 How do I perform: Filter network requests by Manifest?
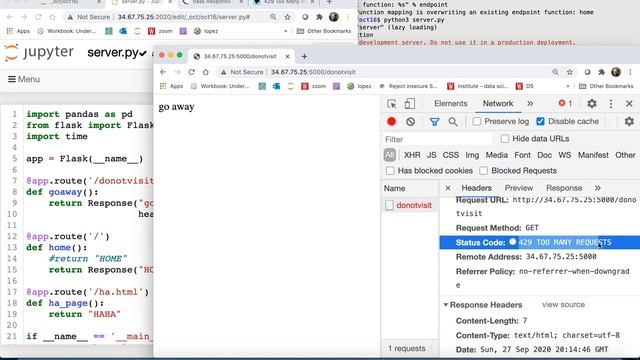(x=593, y=155)
